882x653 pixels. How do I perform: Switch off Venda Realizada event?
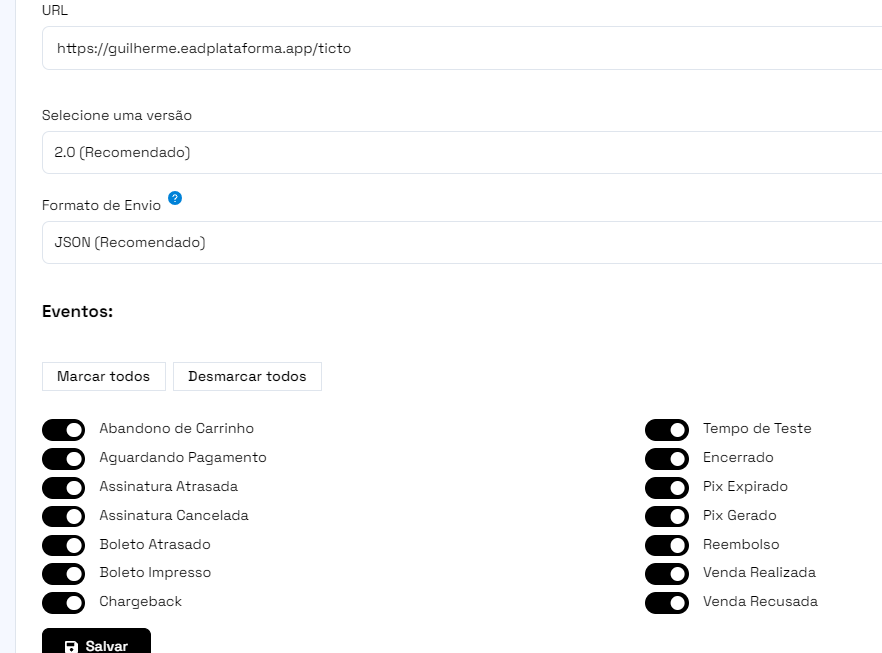point(667,574)
